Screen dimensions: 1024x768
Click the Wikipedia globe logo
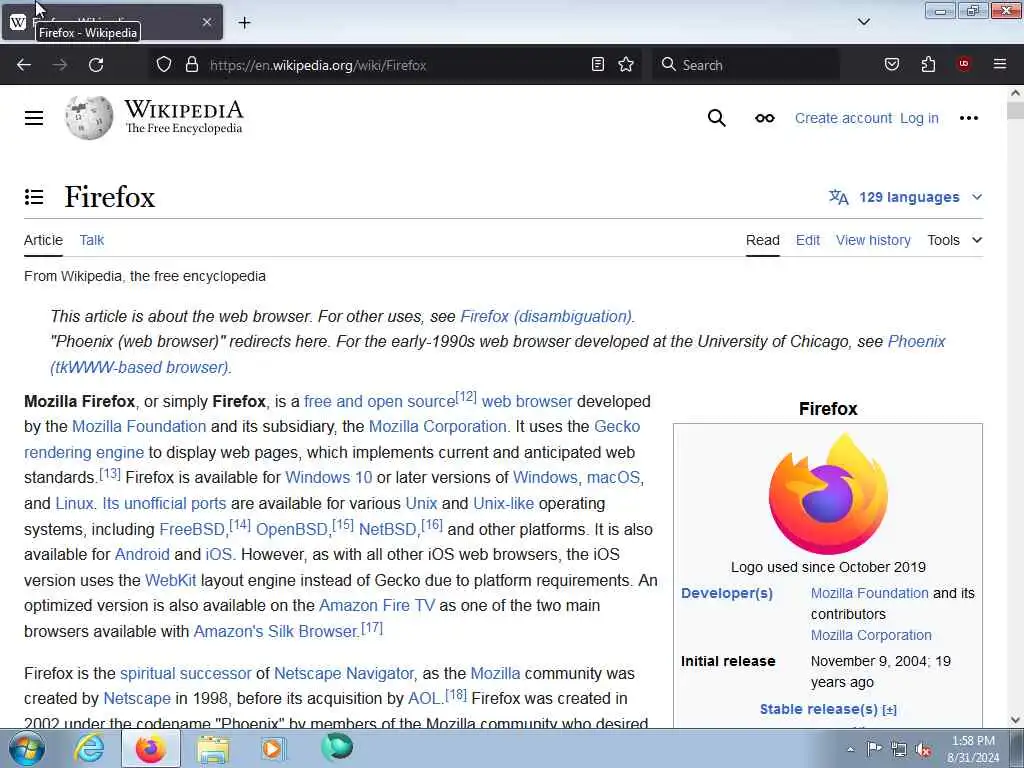(x=89, y=118)
